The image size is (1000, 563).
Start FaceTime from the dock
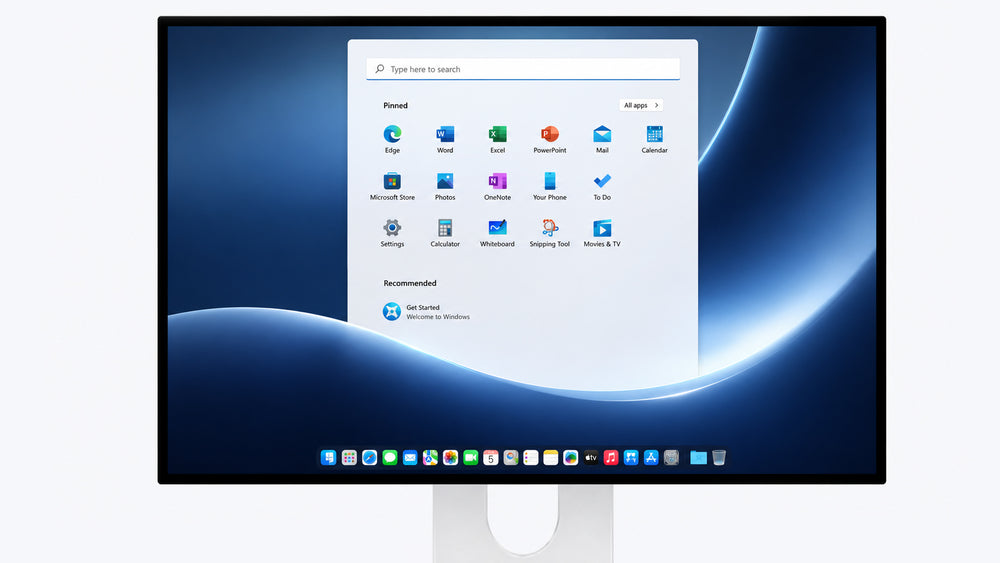(x=471, y=457)
